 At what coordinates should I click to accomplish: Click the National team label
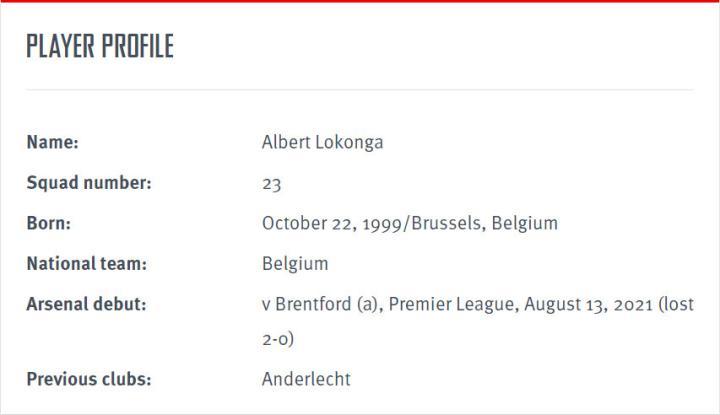tap(86, 264)
